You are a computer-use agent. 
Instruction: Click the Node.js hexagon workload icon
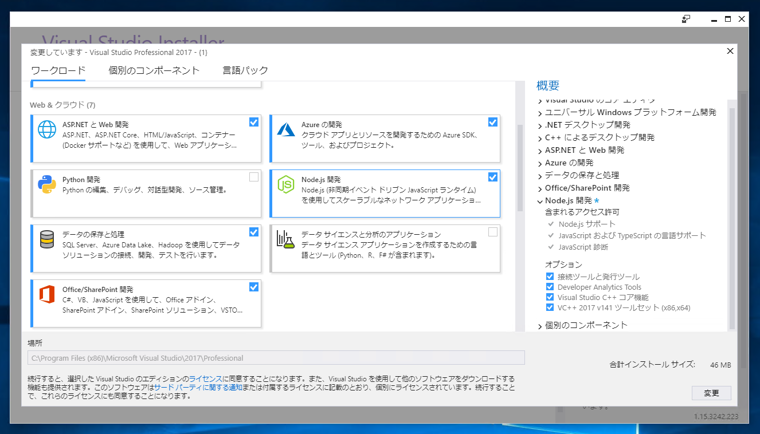(x=286, y=185)
